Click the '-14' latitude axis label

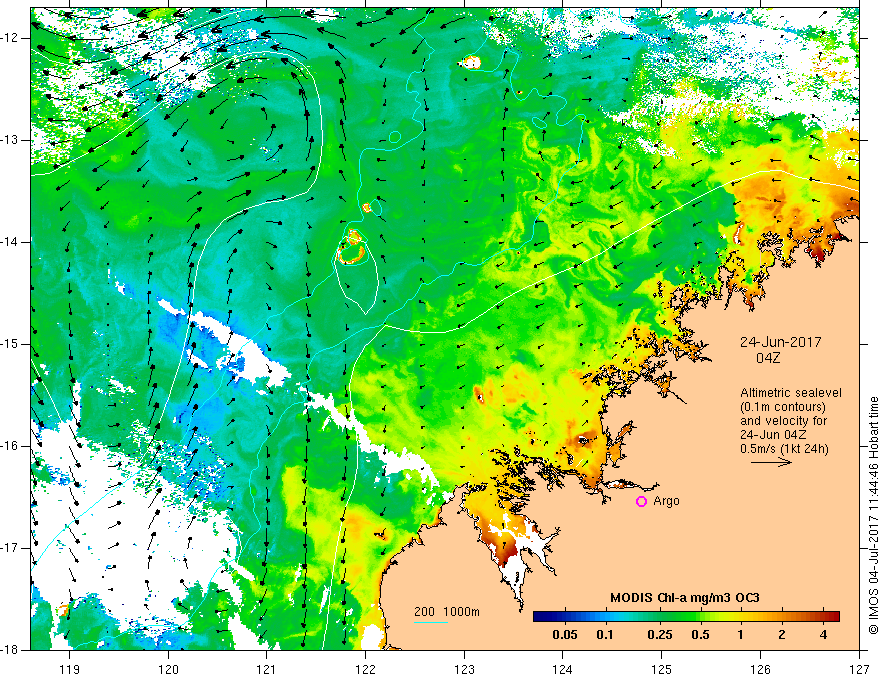(11, 242)
